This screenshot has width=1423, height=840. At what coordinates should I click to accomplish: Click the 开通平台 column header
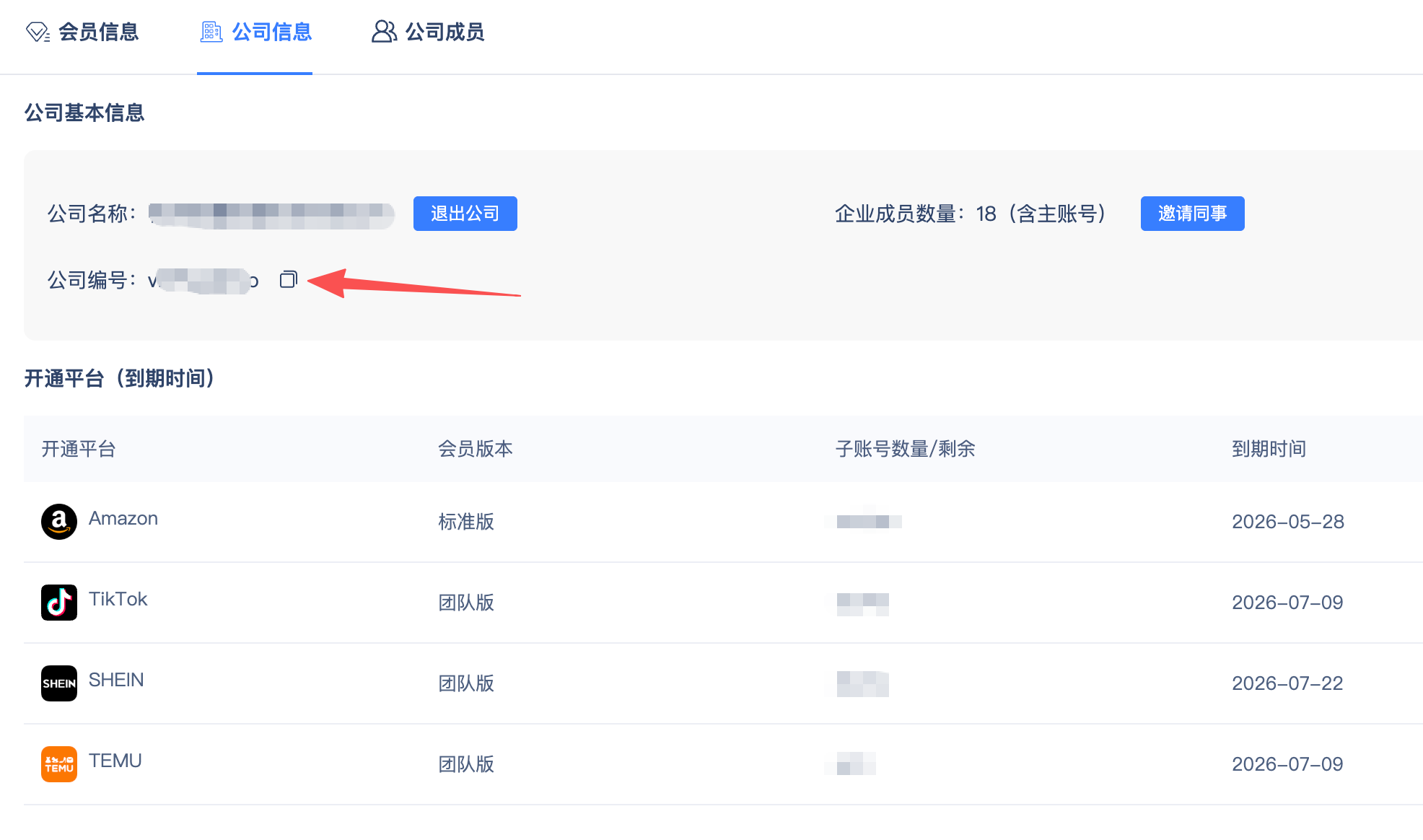(x=79, y=449)
